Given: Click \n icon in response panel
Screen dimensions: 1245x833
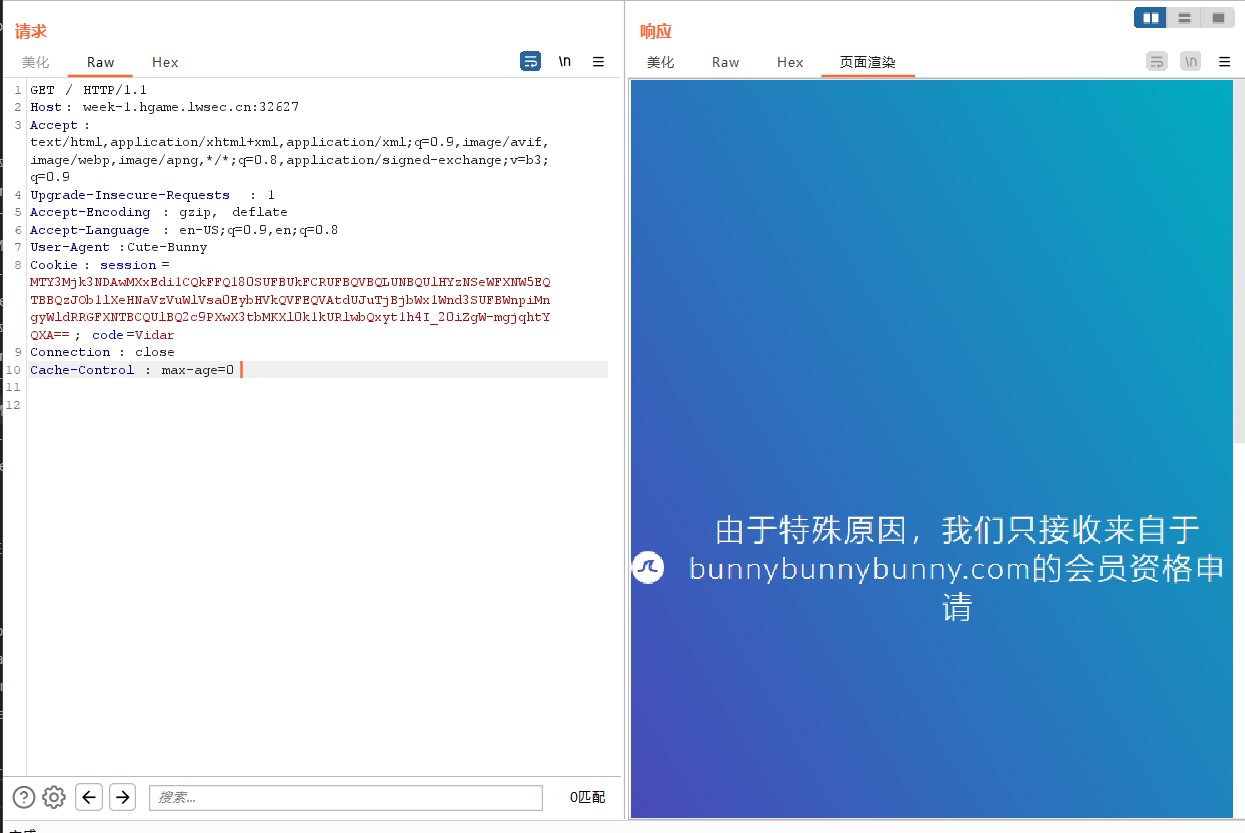Looking at the screenshot, I should [1190, 61].
